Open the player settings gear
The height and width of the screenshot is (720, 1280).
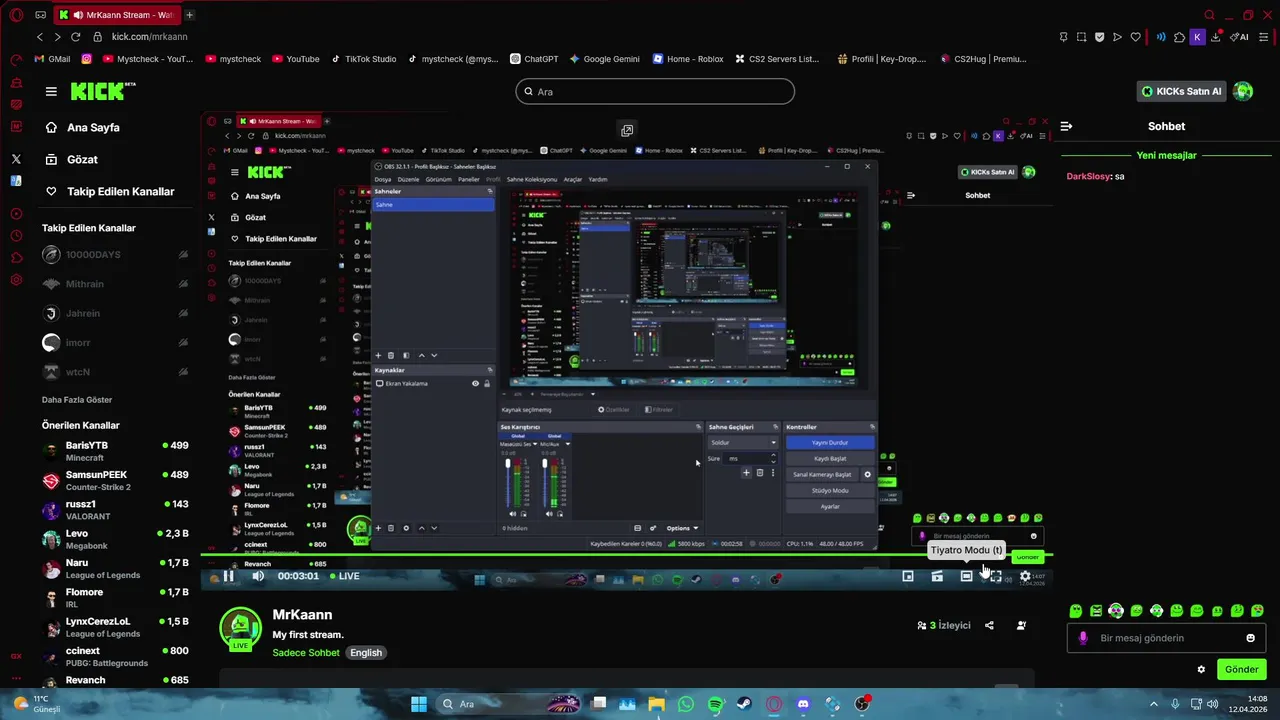1025,576
